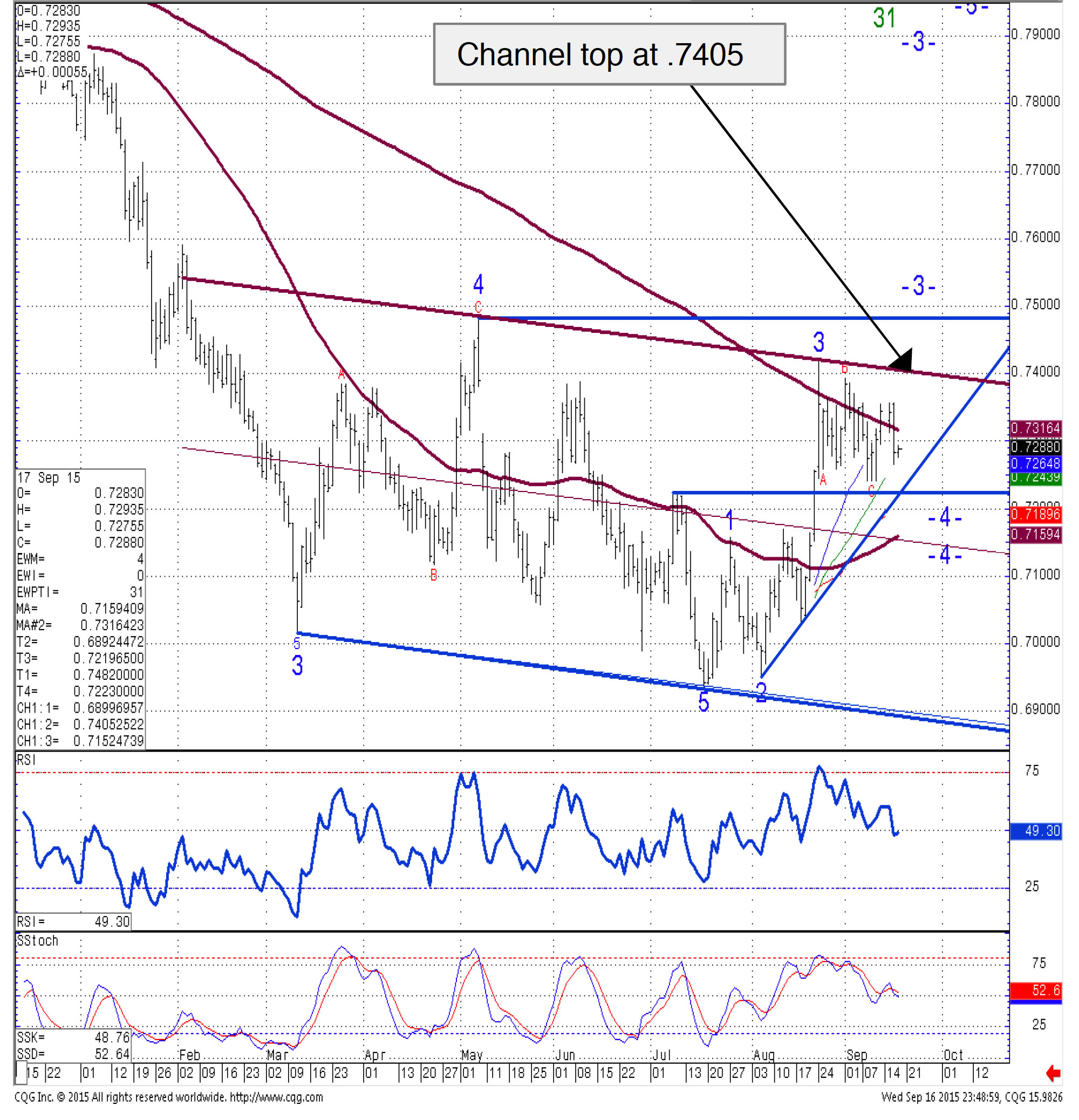The image size is (1079, 1120).
Task: Click the RSI 49.30 blue value tag
Action: point(1035,831)
